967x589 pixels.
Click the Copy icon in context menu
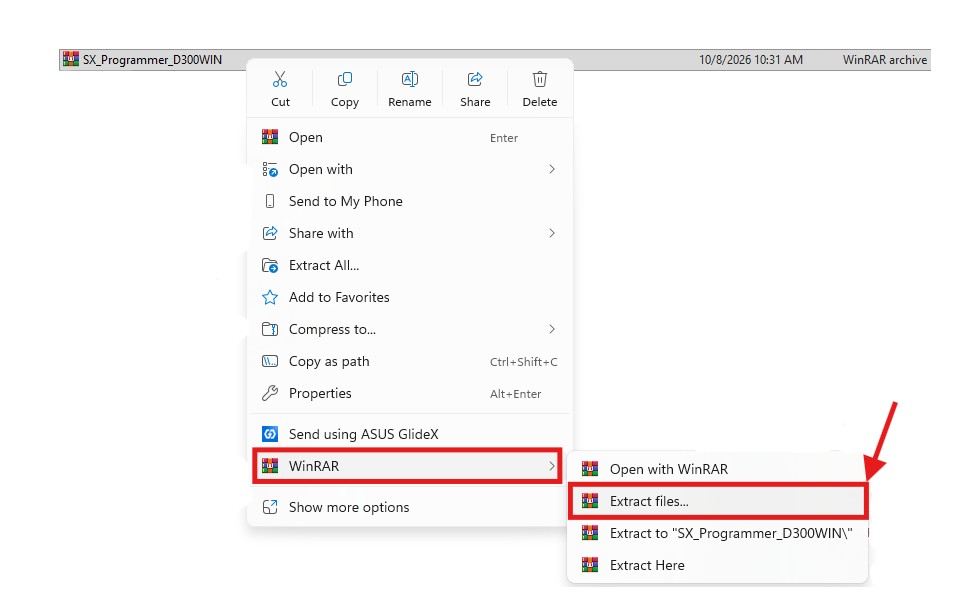pyautogui.click(x=345, y=80)
